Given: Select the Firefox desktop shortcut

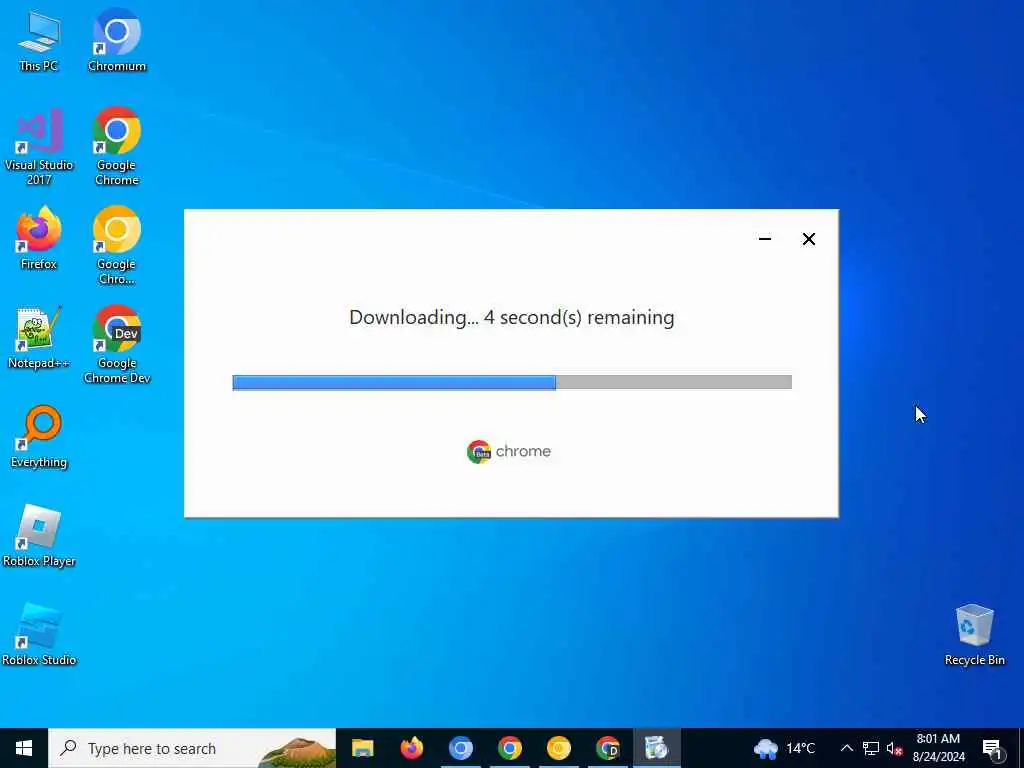Looking at the screenshot, I should [39, 238].
